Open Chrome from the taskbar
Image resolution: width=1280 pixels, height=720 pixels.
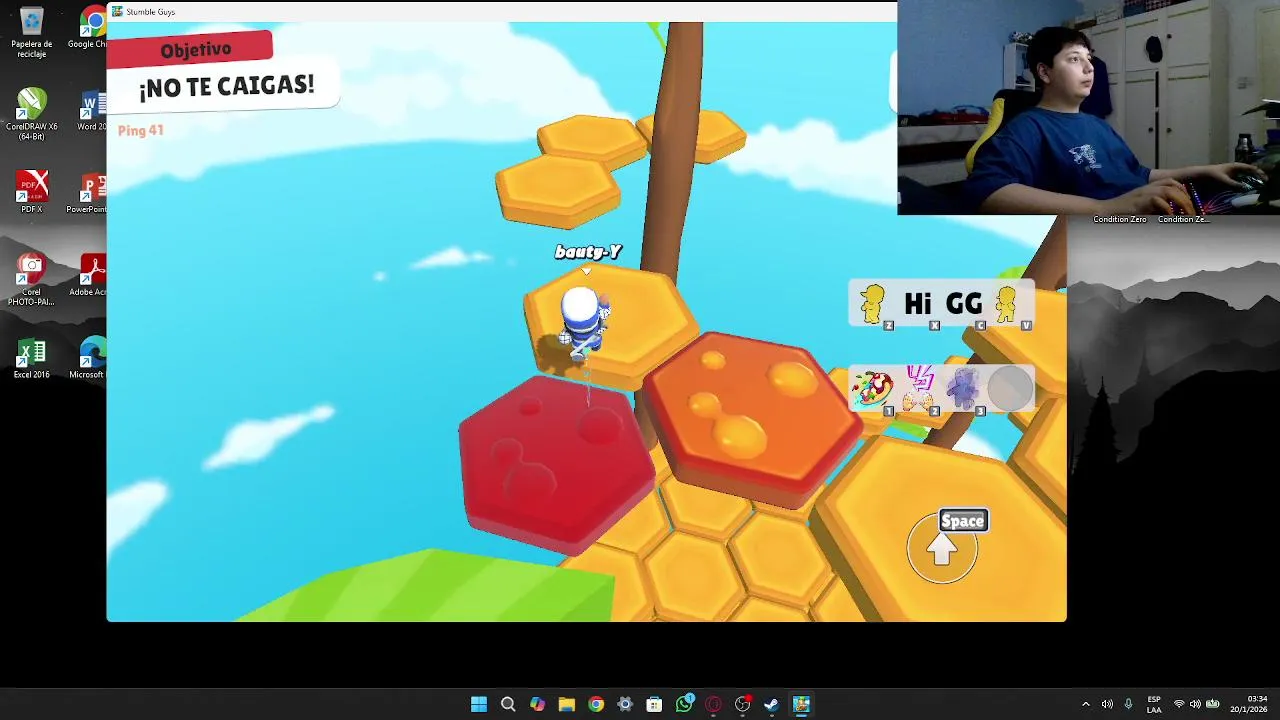point(596,704)
